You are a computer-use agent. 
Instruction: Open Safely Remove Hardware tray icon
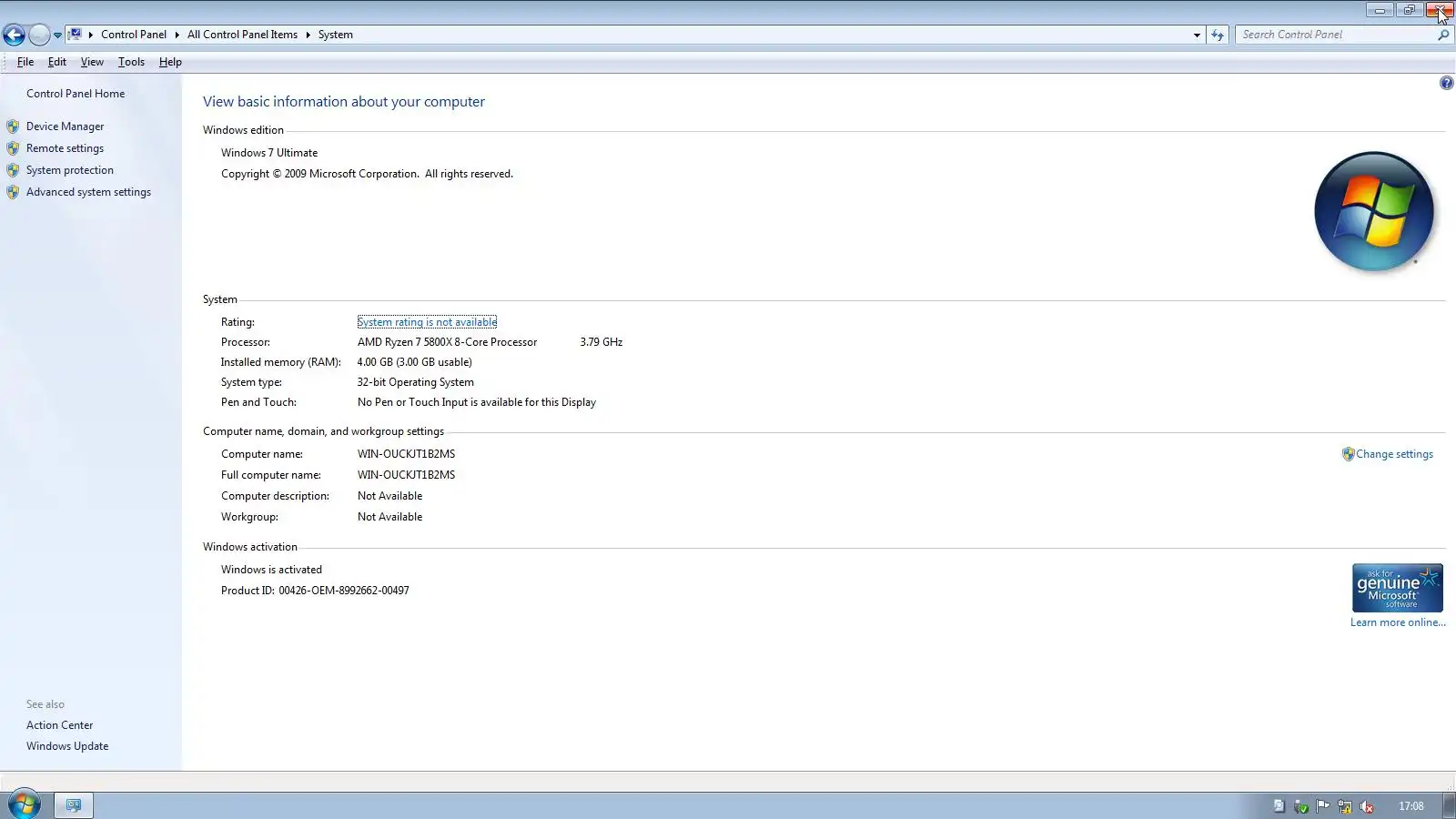coord(1301,806)
